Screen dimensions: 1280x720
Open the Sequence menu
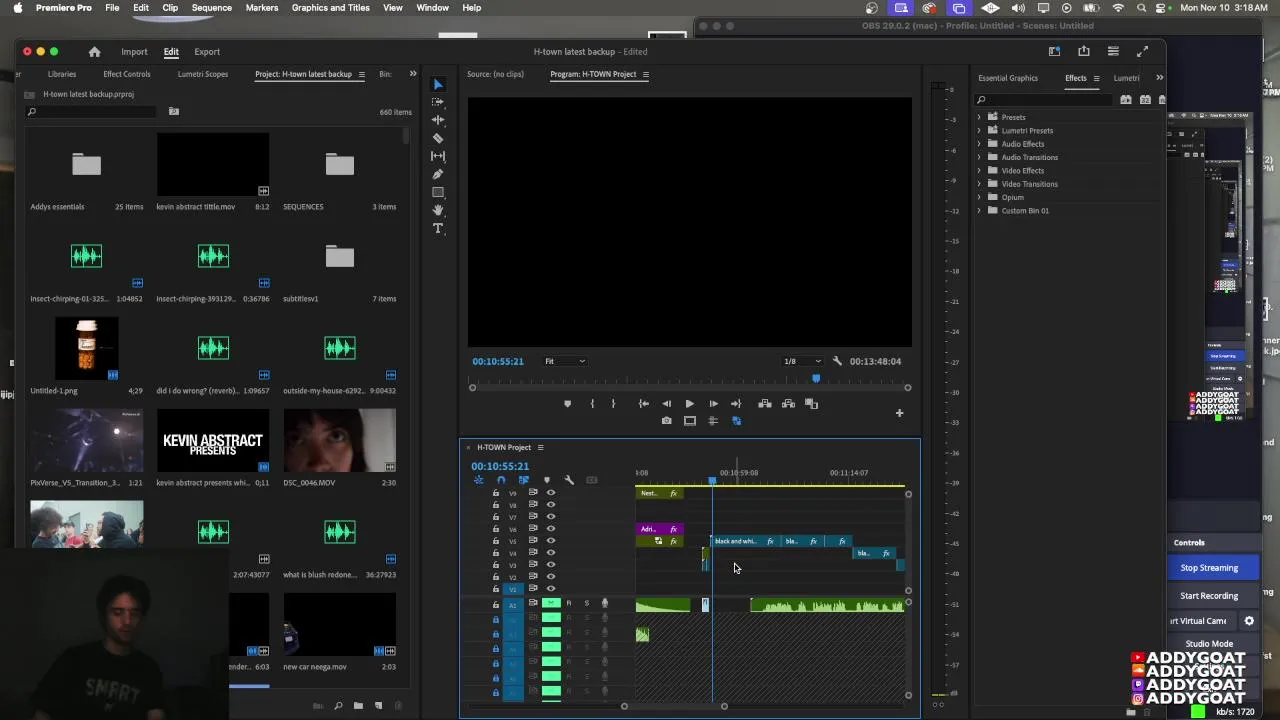tap(211, 8)
